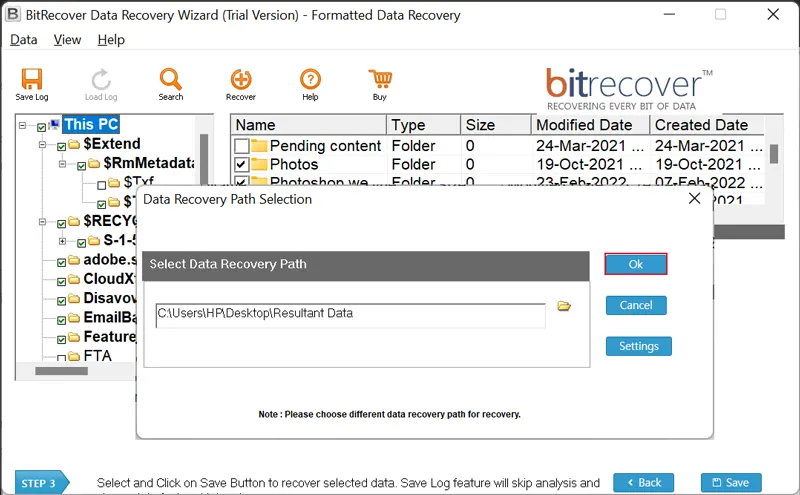This screenshot has width=800, height=495.
Task: Select the This PC tree label
Action: tap(91, 124)
